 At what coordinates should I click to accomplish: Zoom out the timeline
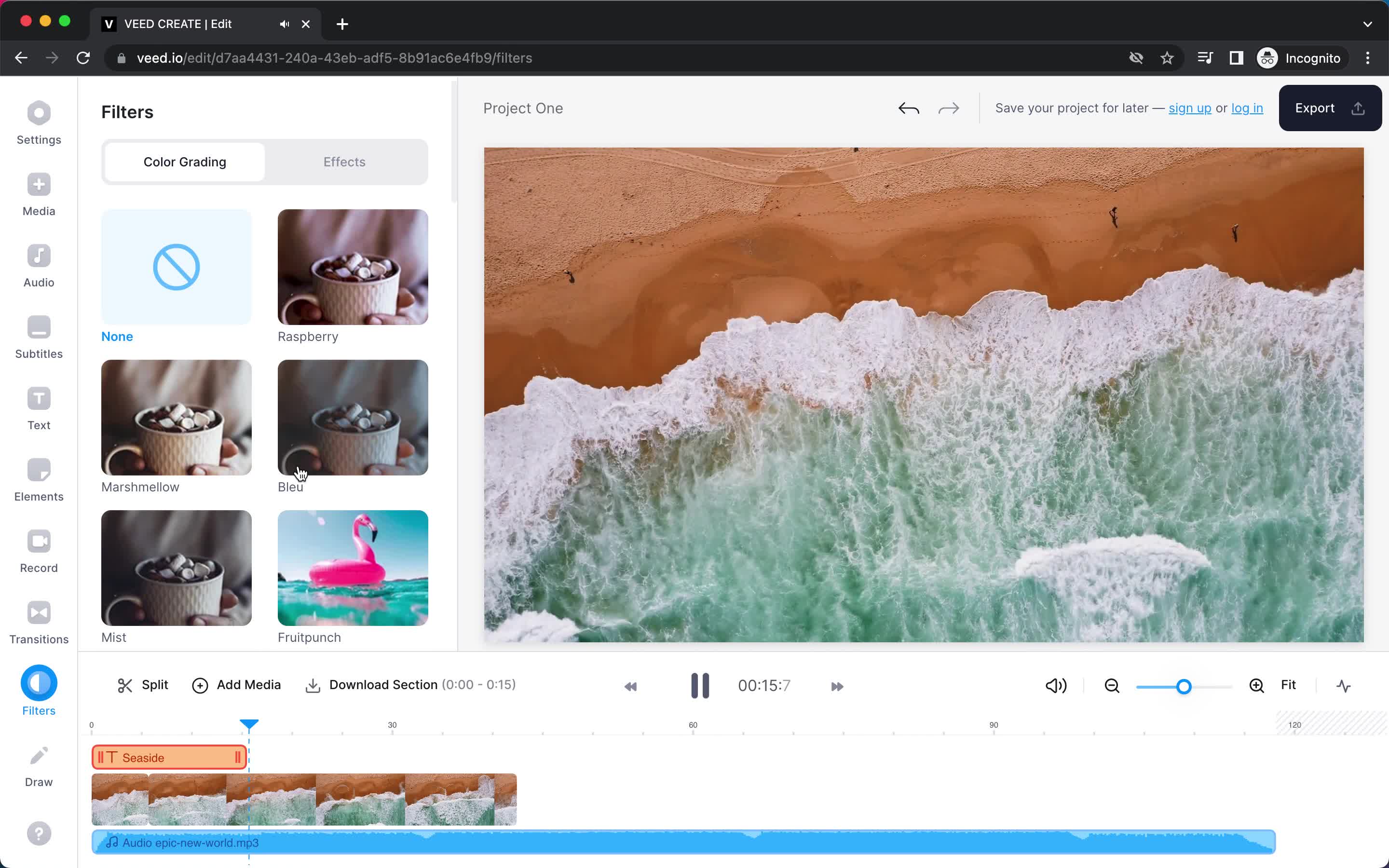point(1112,685)
